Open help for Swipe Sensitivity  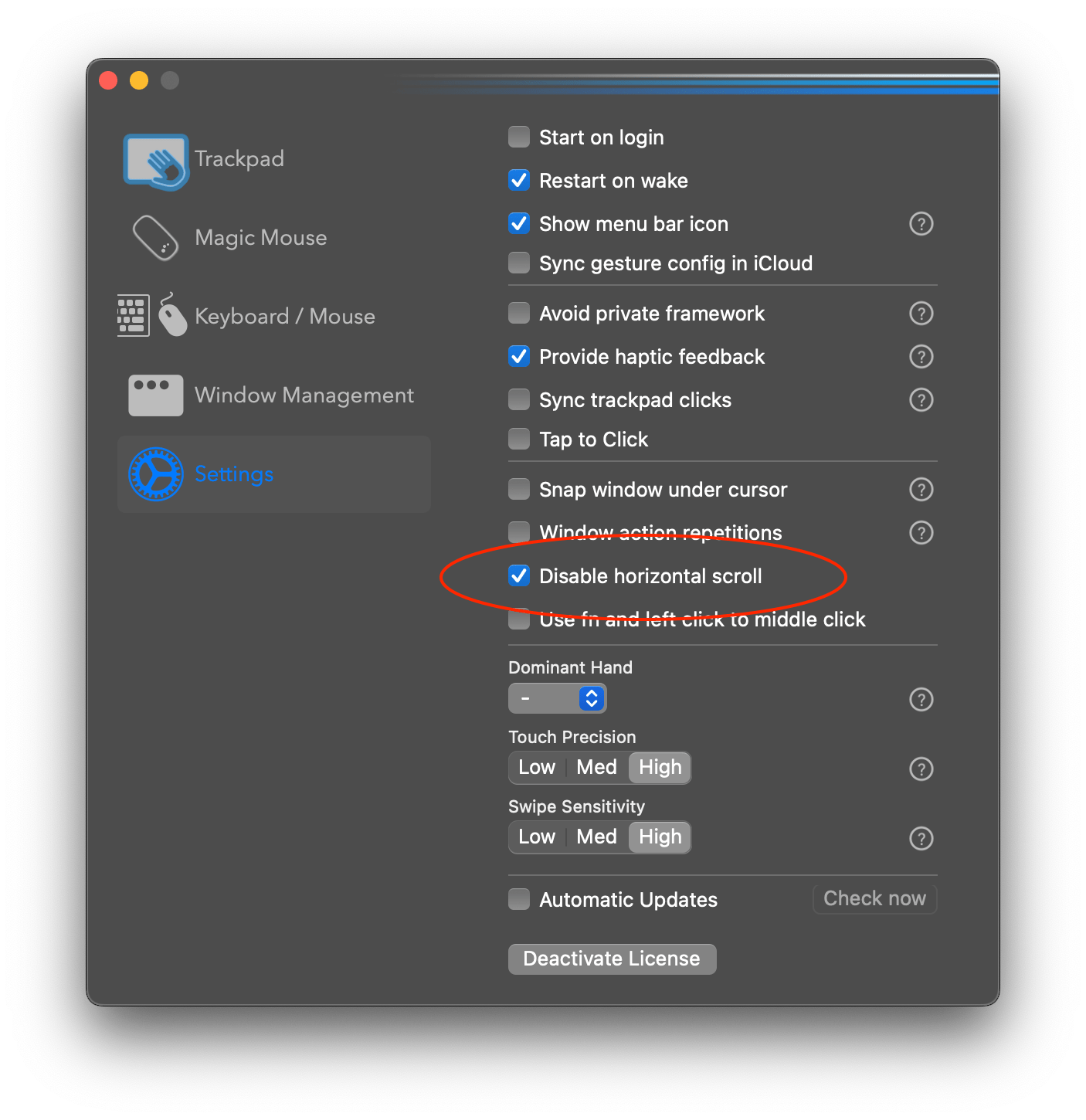pos(921,838)
